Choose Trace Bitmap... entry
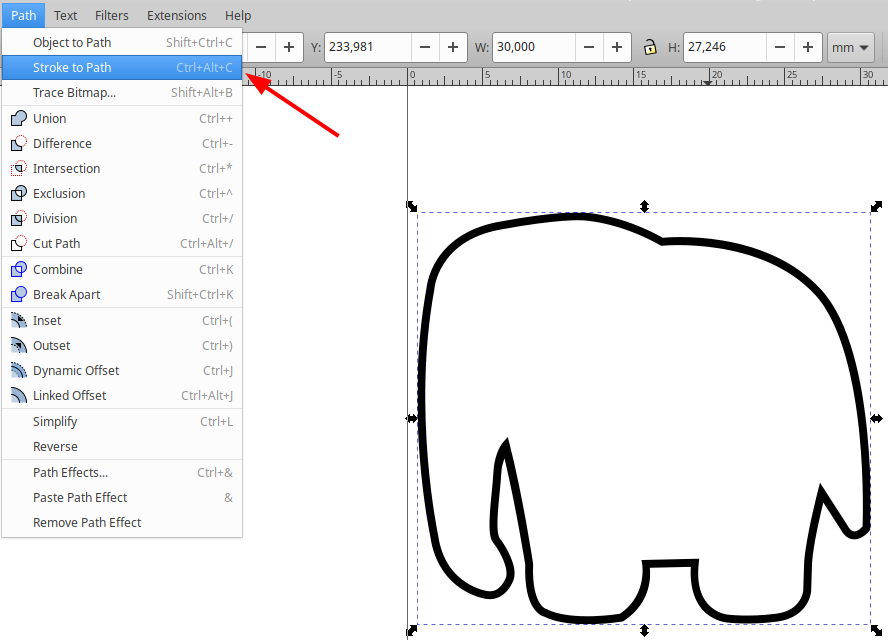Viewport: 888px width, 640px height. pos(122,92)
